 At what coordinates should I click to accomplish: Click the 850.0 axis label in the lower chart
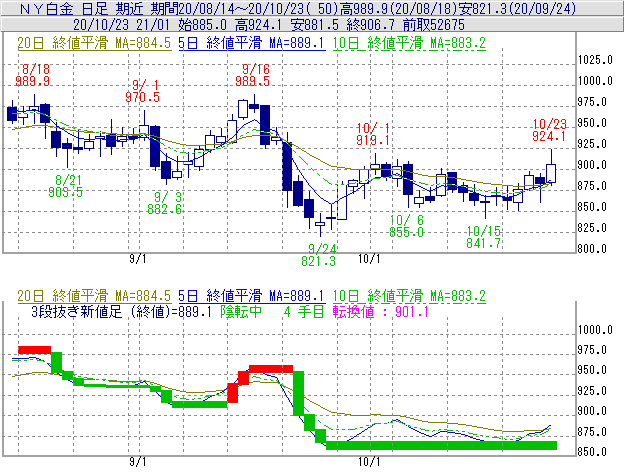[592, 452]
